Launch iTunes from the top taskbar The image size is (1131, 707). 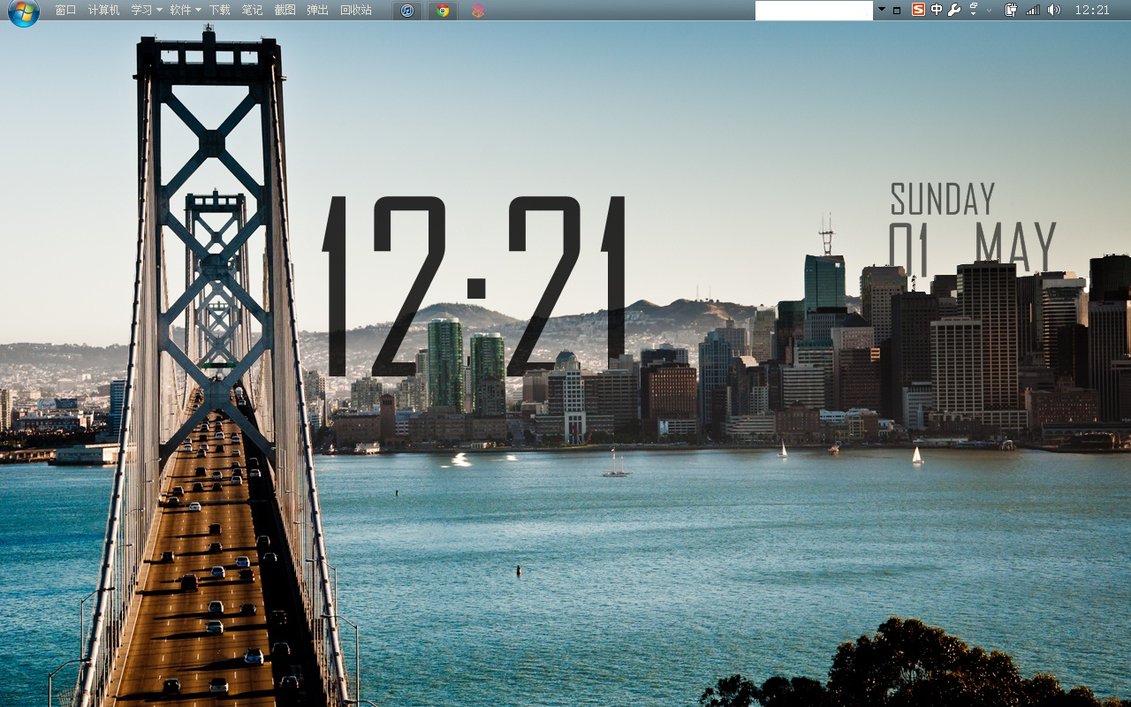407,10
